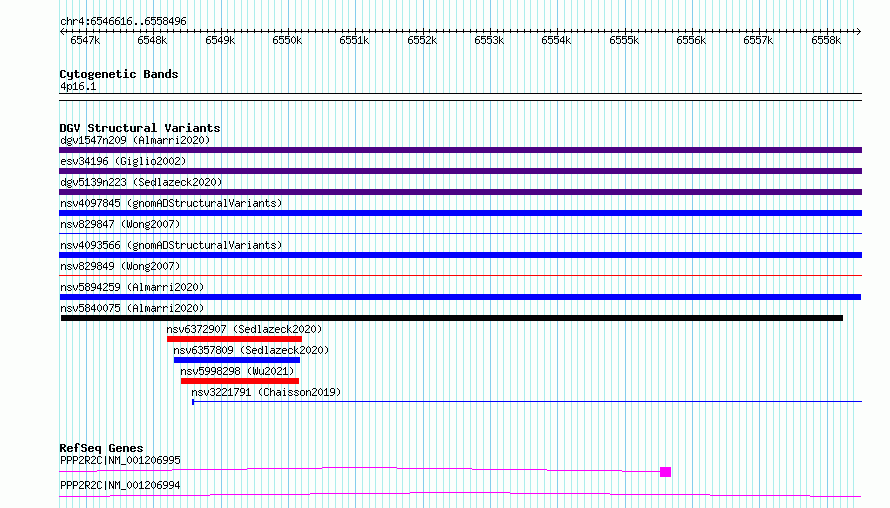The image size is (890, 508).
Task: Click the nsv6357809 (Sedlazeck2020) blue bar
Action: coord(237,360)
